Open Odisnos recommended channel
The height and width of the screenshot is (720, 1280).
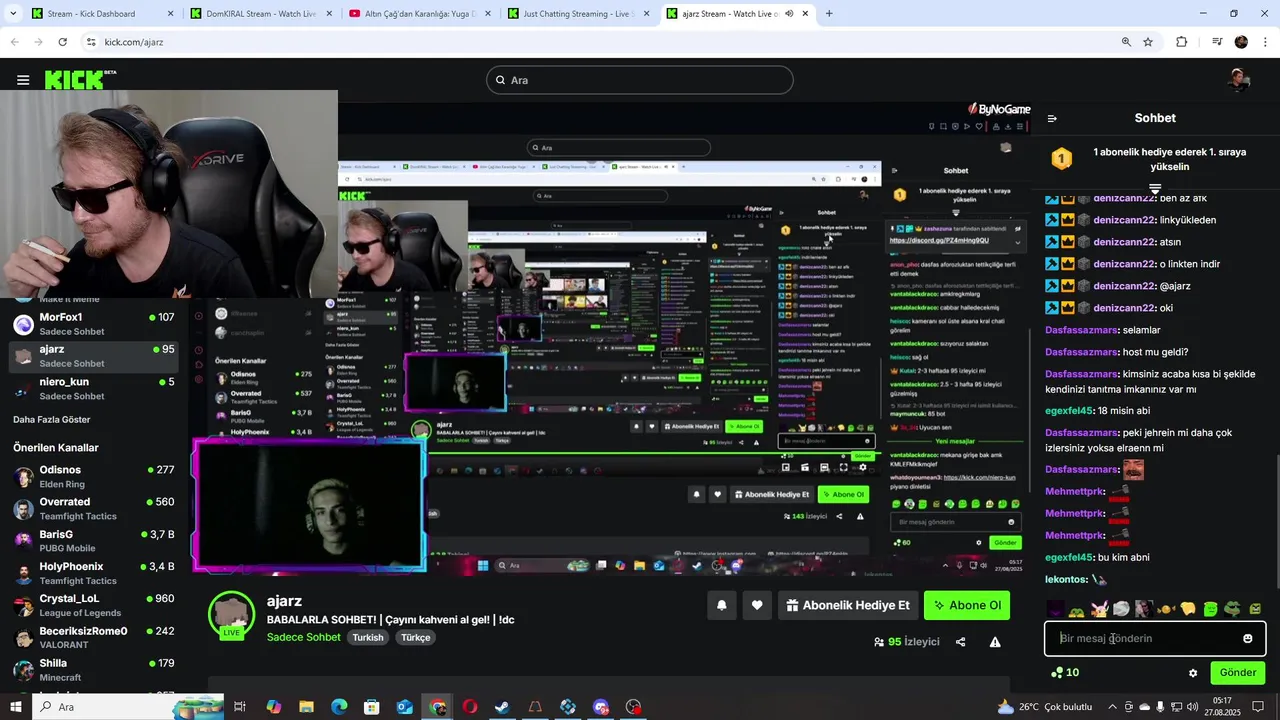(x=95, y=477)
